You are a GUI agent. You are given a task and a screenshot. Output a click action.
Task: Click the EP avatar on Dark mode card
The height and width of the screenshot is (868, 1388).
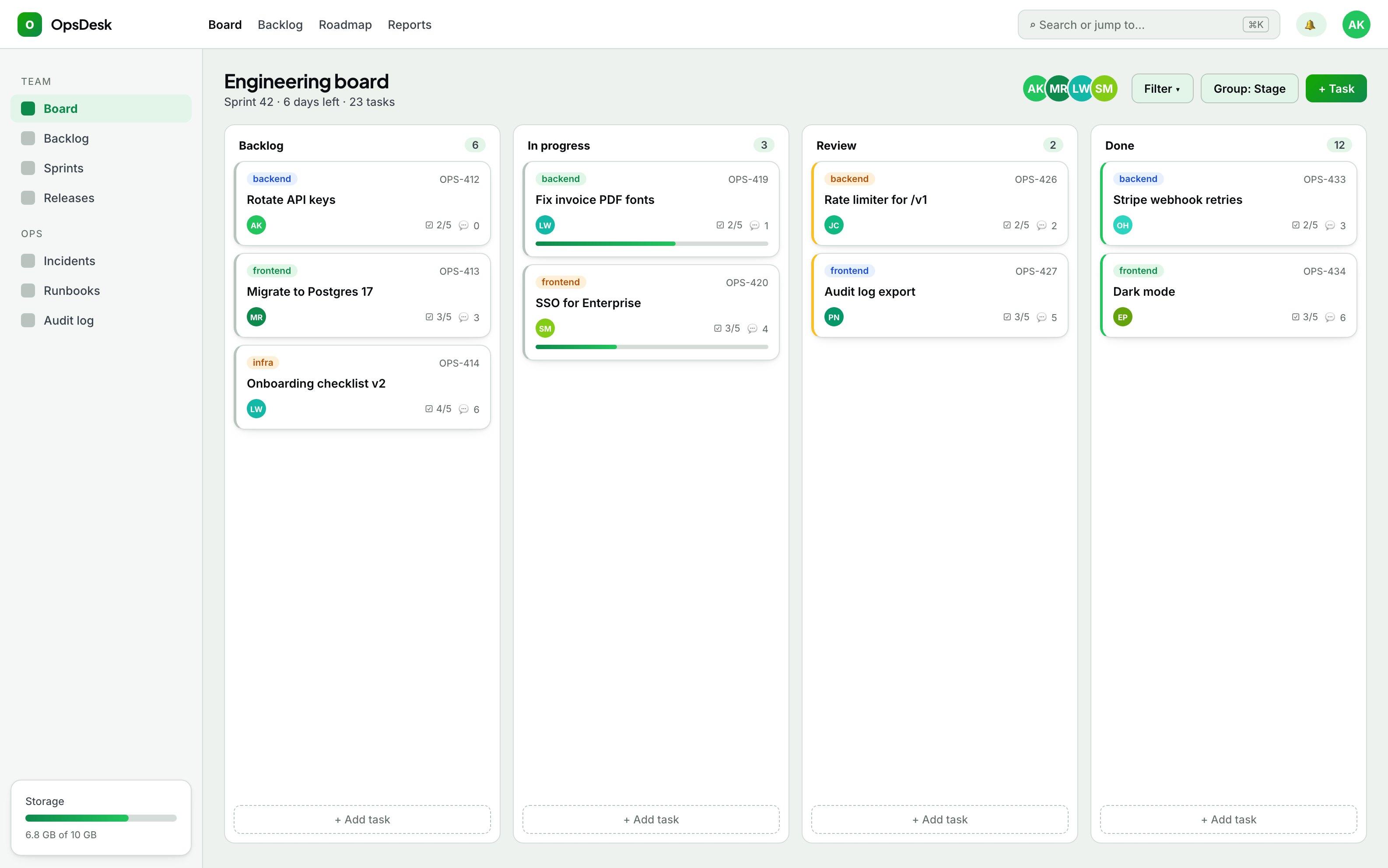1123,317
